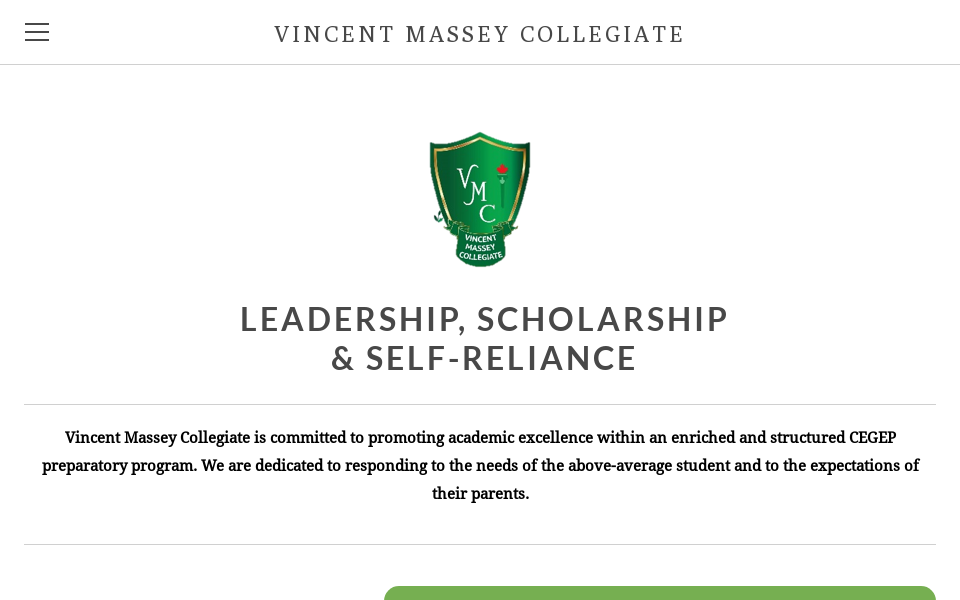The height and width of the screenshot is (600, 960).
Task: Click the word SCHOLARSHIP in the heading
Action: pyautogui.click(x=602, y=319)
